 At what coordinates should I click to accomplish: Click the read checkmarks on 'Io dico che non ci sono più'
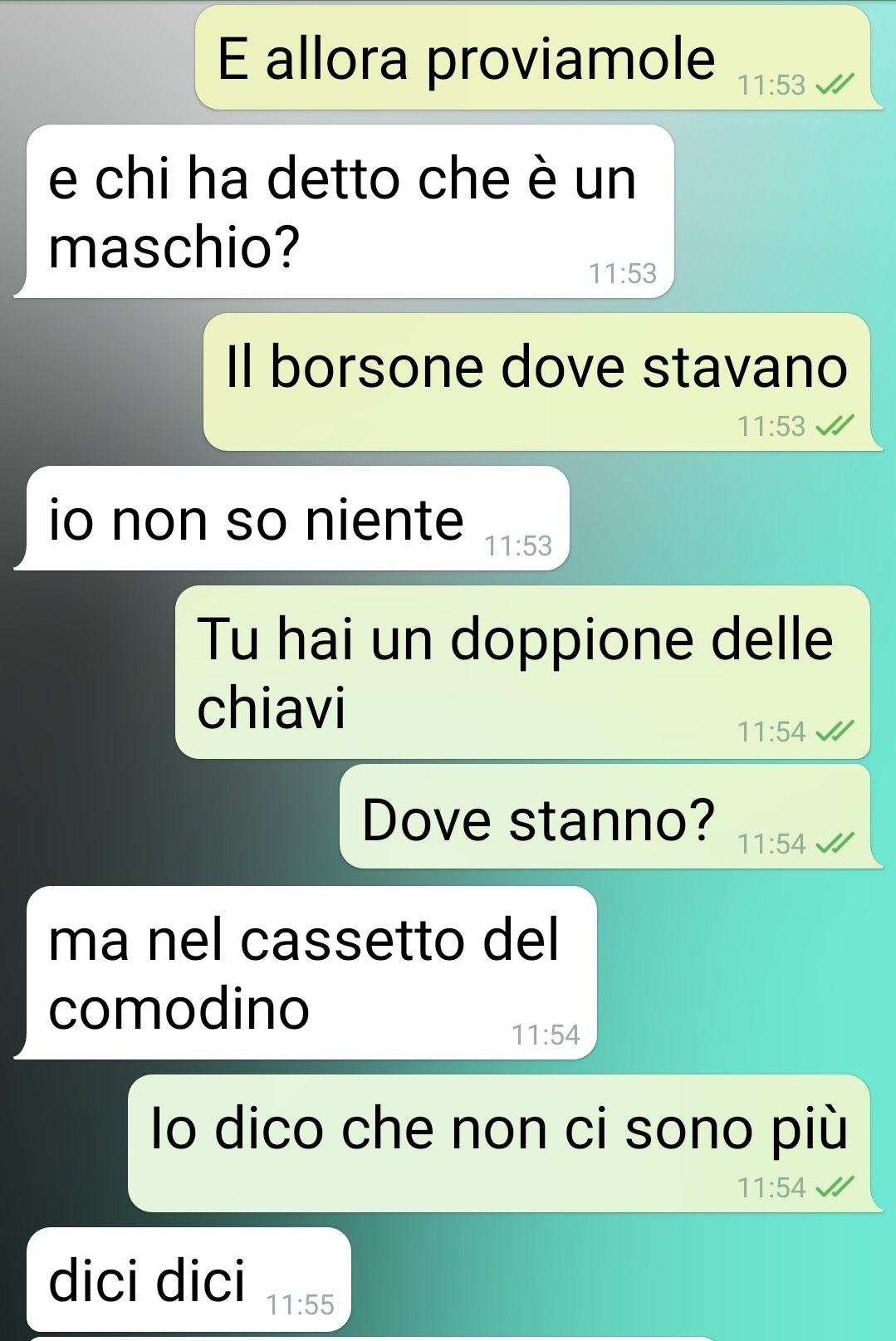[835, 1187]
